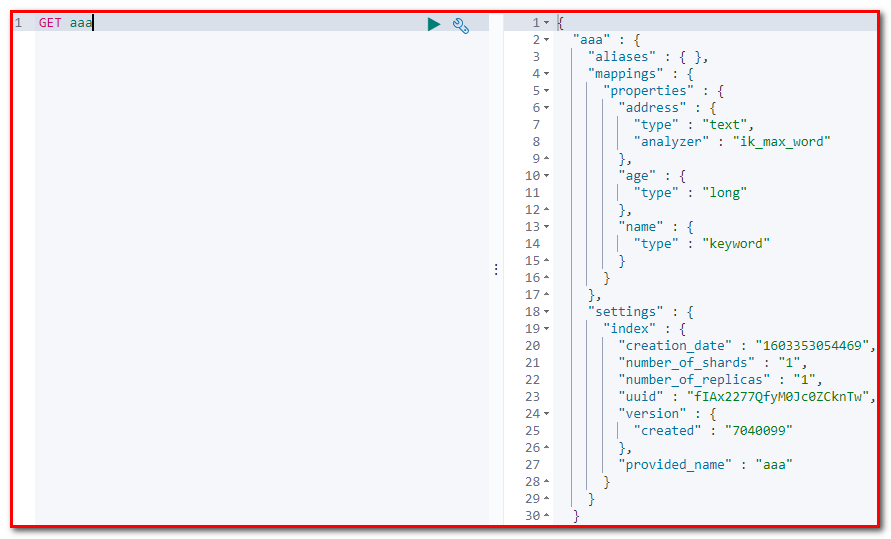
Task: Click the "aaa" index name in the request
Action: [x=81, y=23]
